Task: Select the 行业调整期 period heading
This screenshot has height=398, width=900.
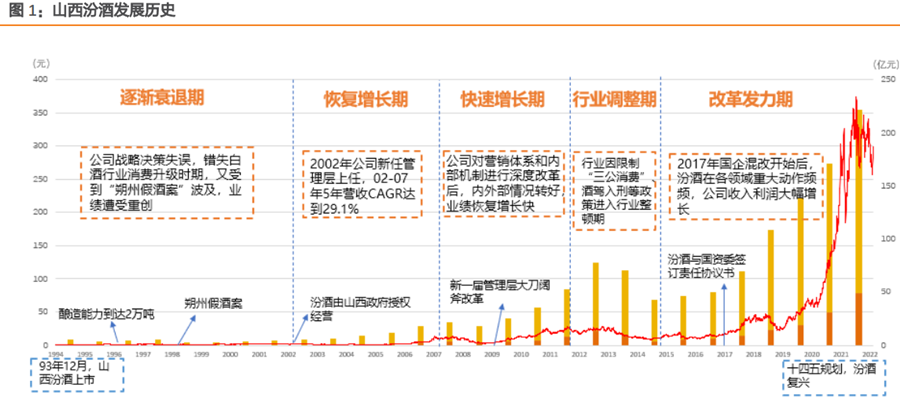Action: click(614, 100)
